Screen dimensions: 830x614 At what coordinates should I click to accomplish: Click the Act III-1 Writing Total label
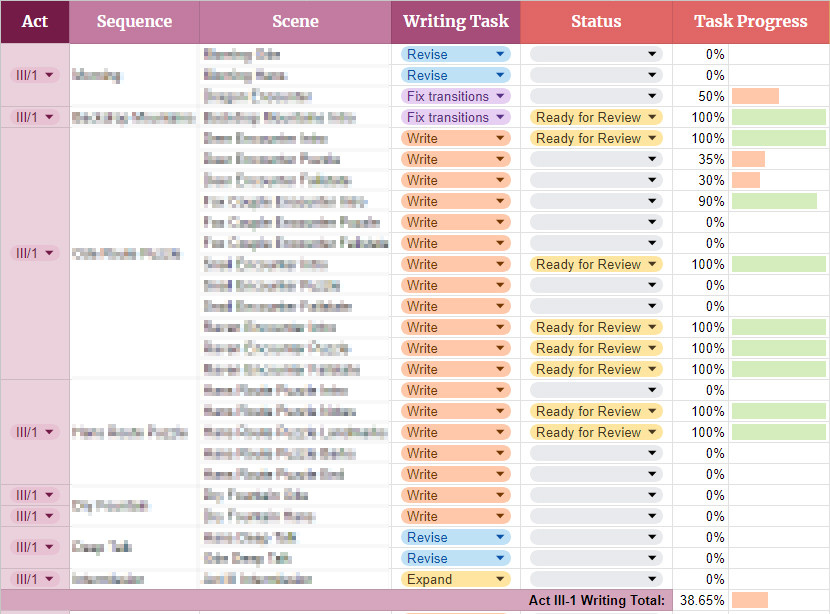[x=596, y=600]
